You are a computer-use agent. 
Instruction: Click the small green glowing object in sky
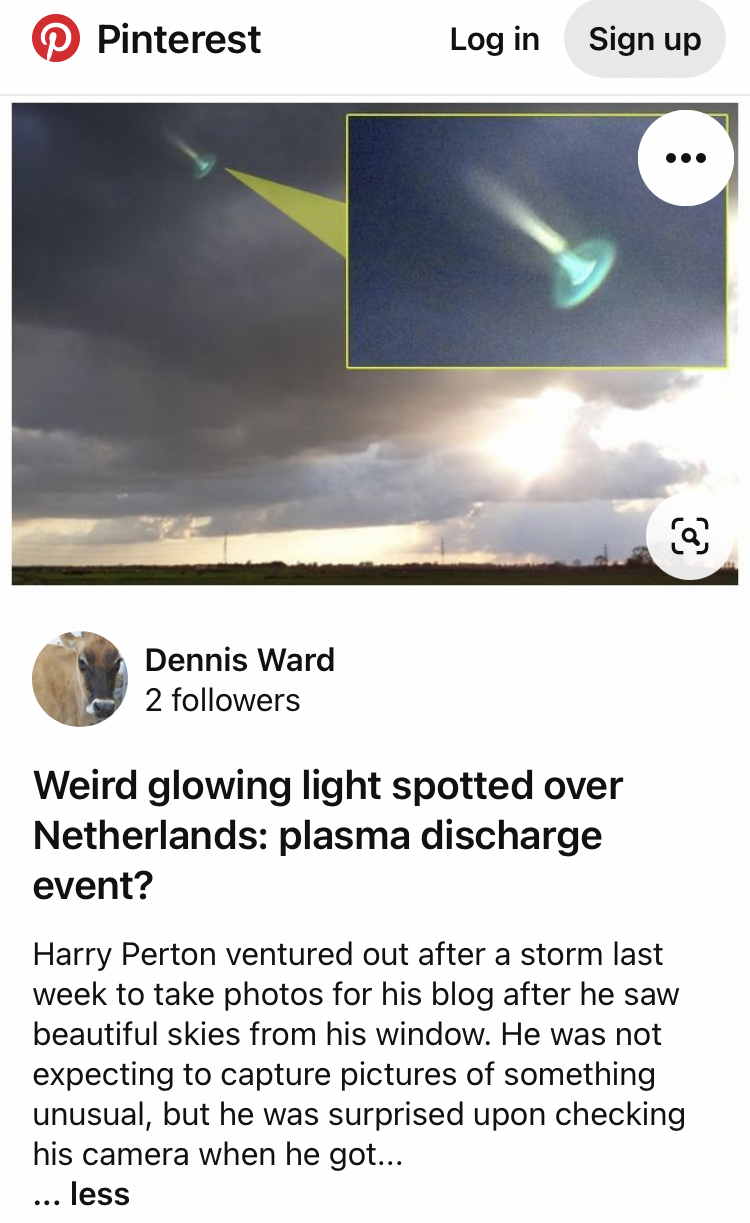click(x=203, y=163)
